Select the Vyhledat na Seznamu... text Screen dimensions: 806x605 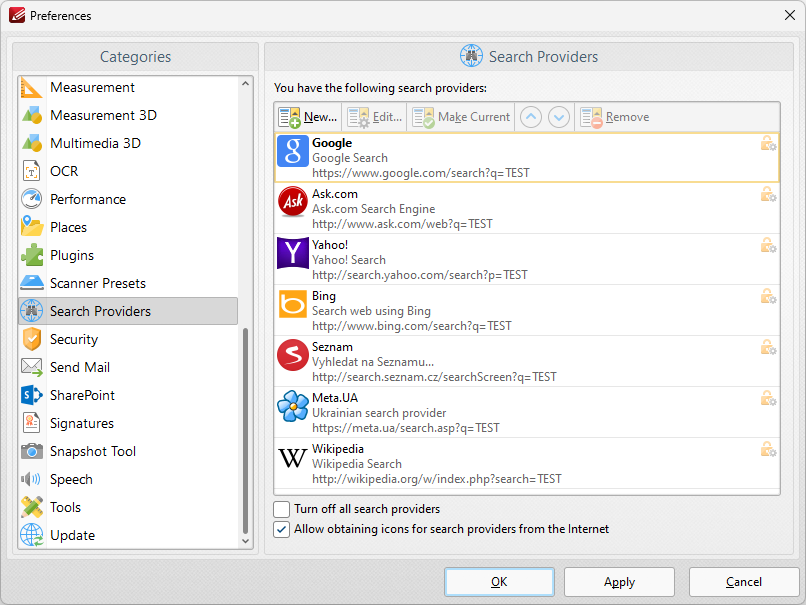(373, 362)
